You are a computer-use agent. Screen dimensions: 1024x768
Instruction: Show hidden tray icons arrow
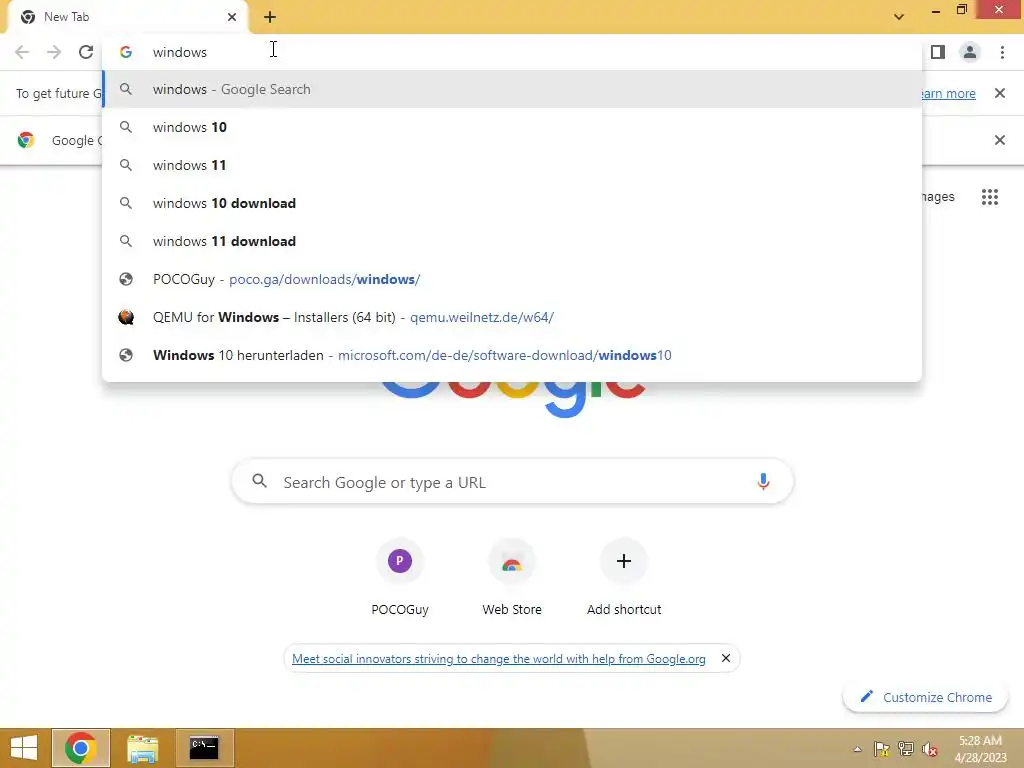point(857,749)
